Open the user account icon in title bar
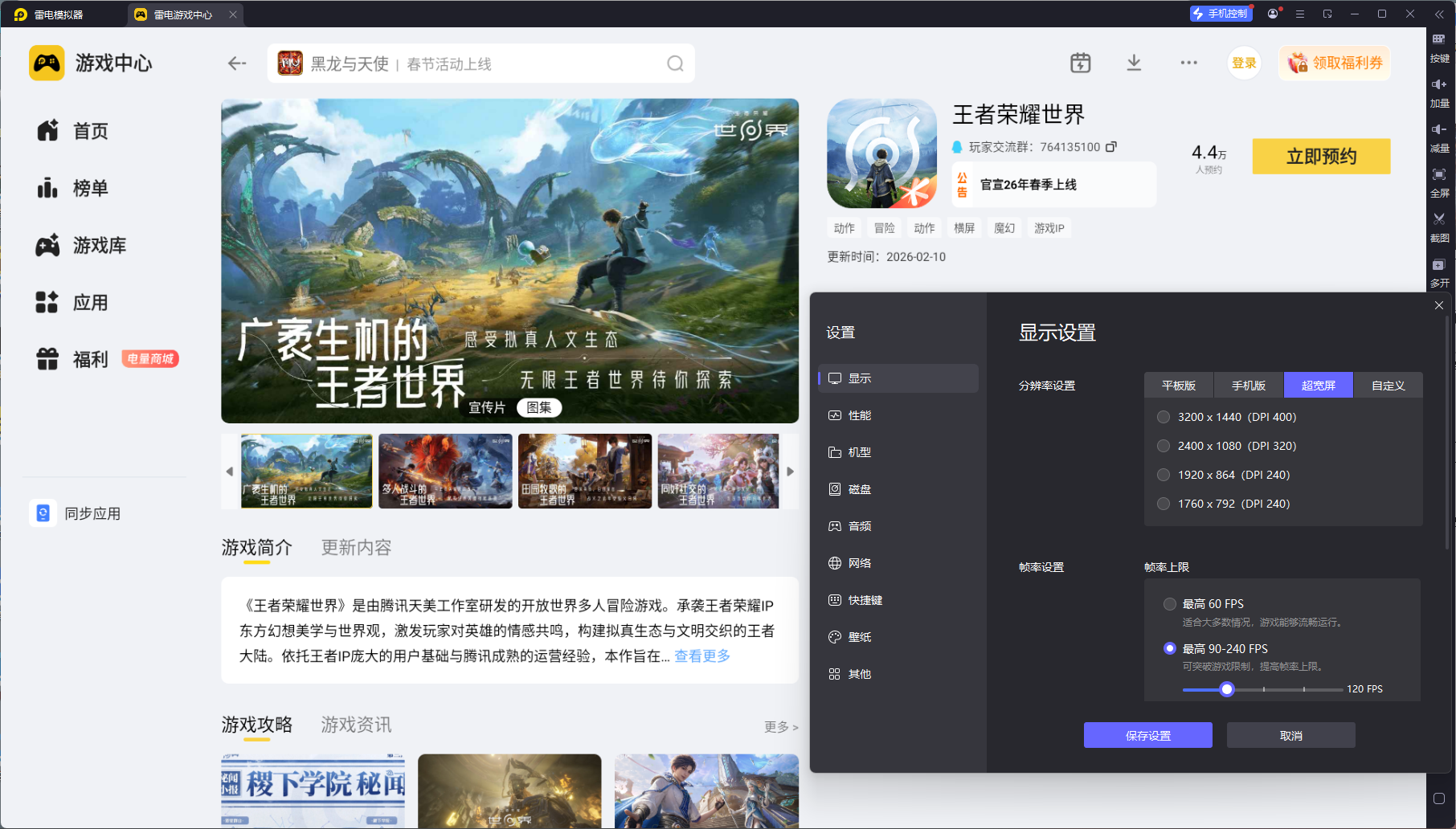Screen dimensions: 1456x829 click(x=1273, y=14)
